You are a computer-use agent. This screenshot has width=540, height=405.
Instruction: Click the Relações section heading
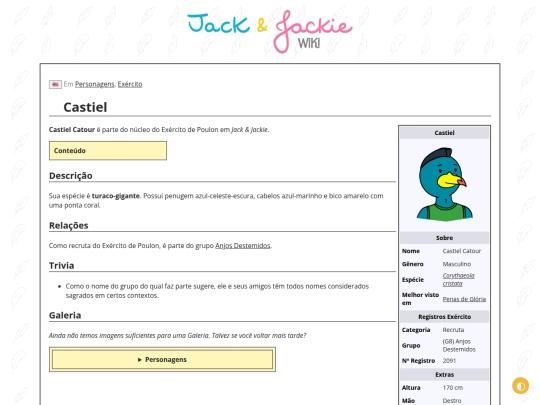(x=69, y=226)
